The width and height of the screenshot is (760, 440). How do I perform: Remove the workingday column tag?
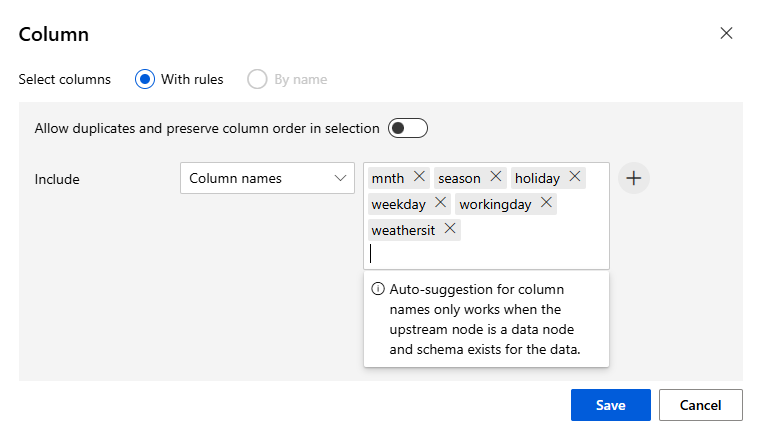click(546, 203)
